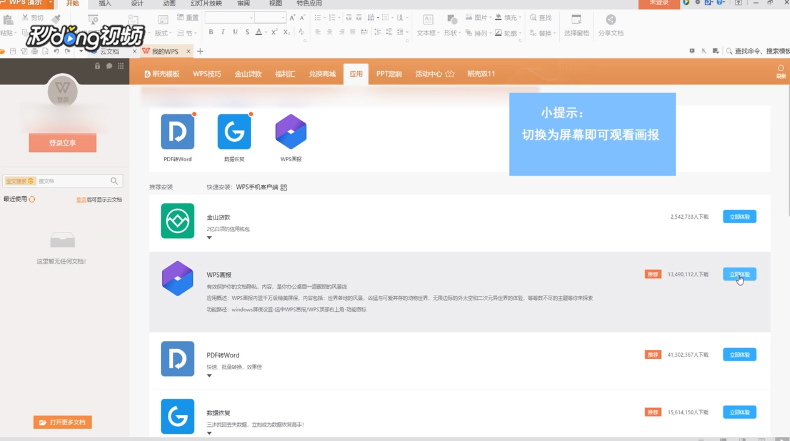Close the 我的WPS tab

click(x=188, y=51)
